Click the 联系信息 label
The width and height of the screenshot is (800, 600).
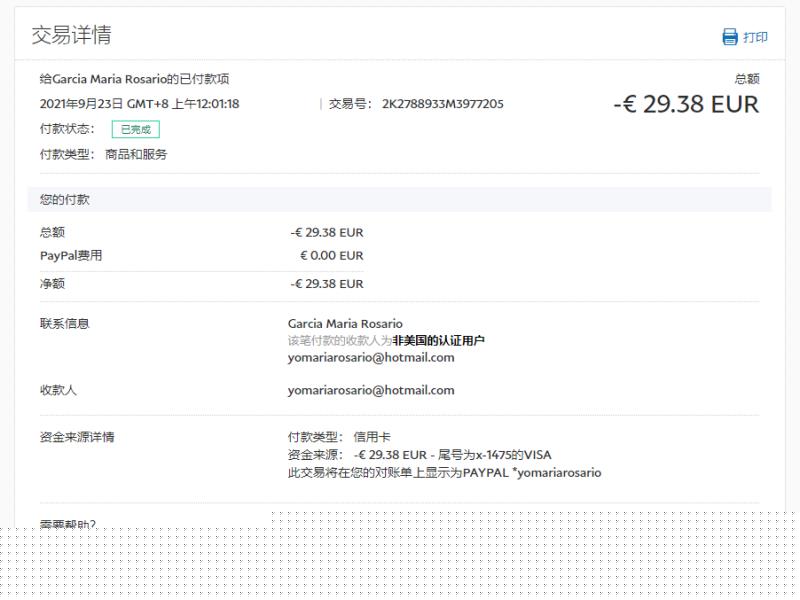pyautogui.click(x=65, y=323)
